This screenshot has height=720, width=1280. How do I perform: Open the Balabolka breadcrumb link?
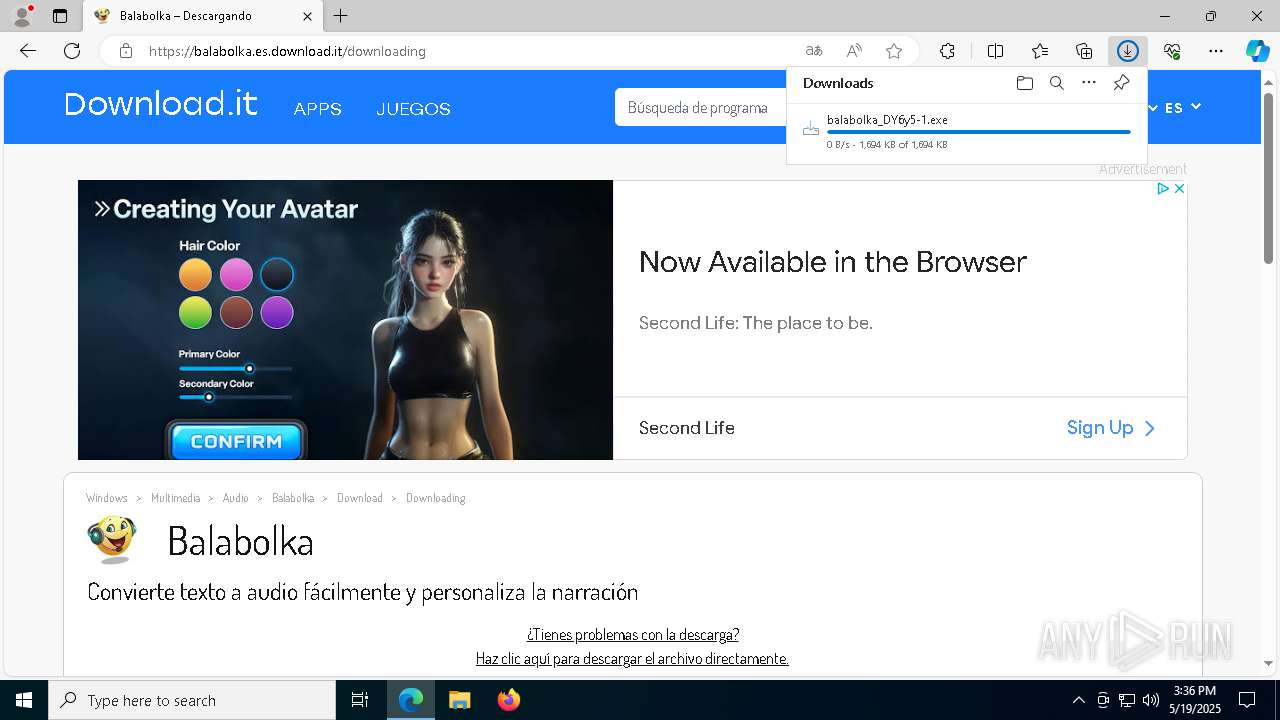[x=293, y=498]
